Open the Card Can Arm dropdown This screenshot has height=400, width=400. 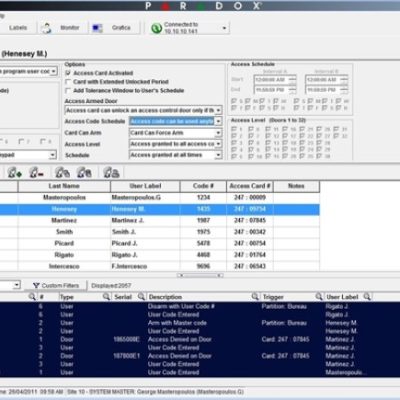click(x=218, y=133)
